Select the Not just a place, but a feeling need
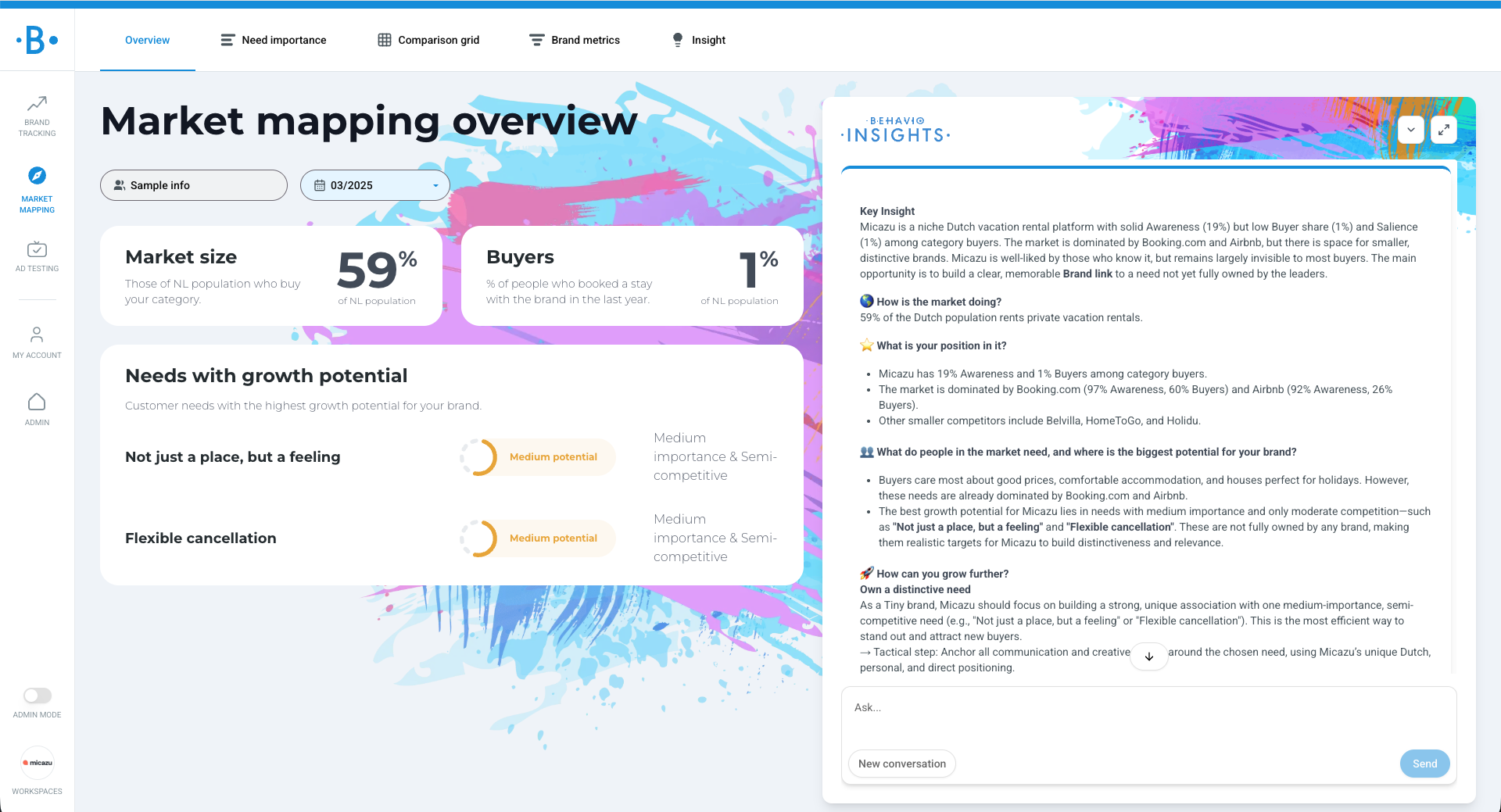 click(x=233, y=457)
